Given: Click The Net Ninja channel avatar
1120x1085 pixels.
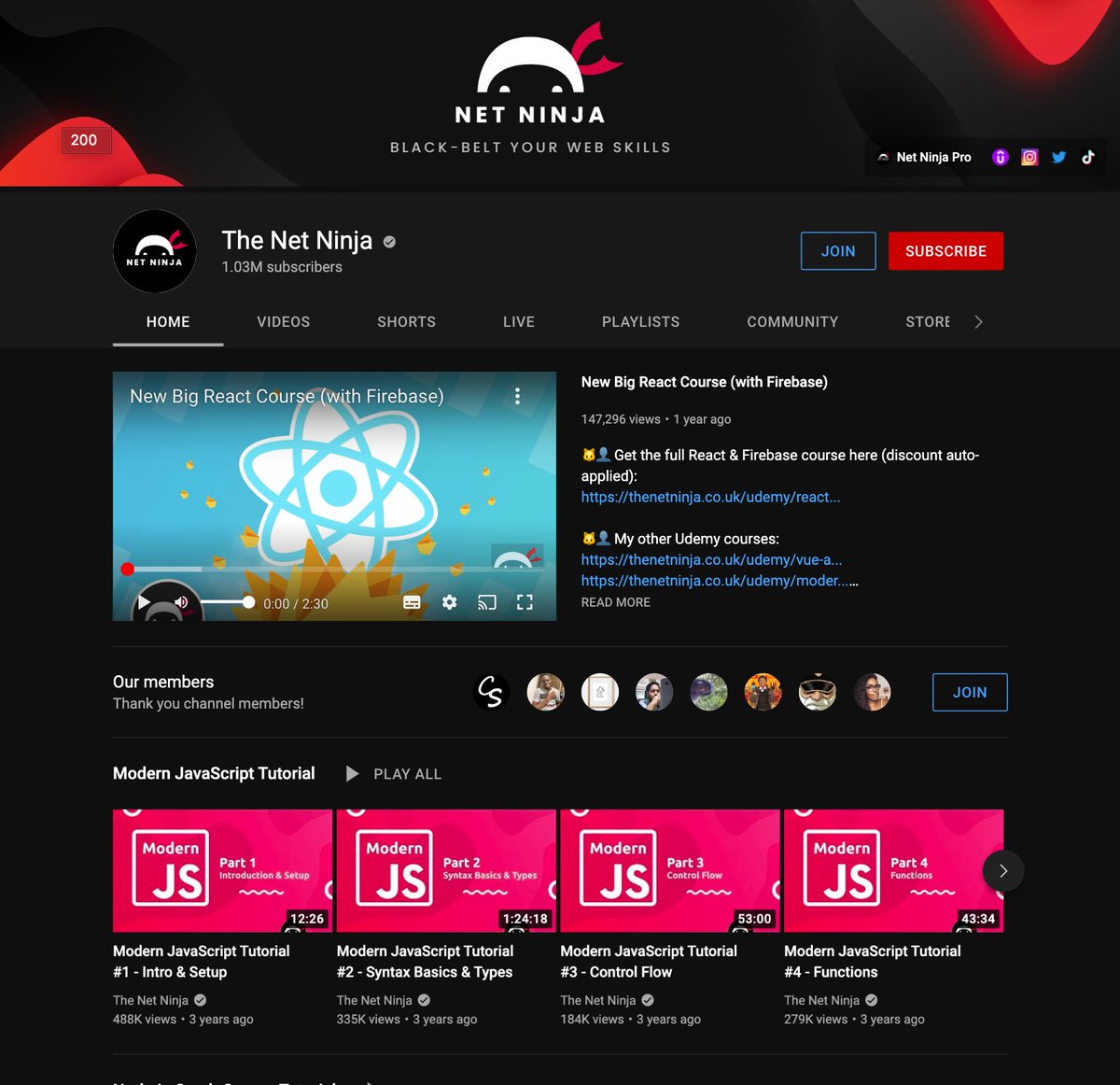Looking at the screenshot, I should [x=155, y=251].
